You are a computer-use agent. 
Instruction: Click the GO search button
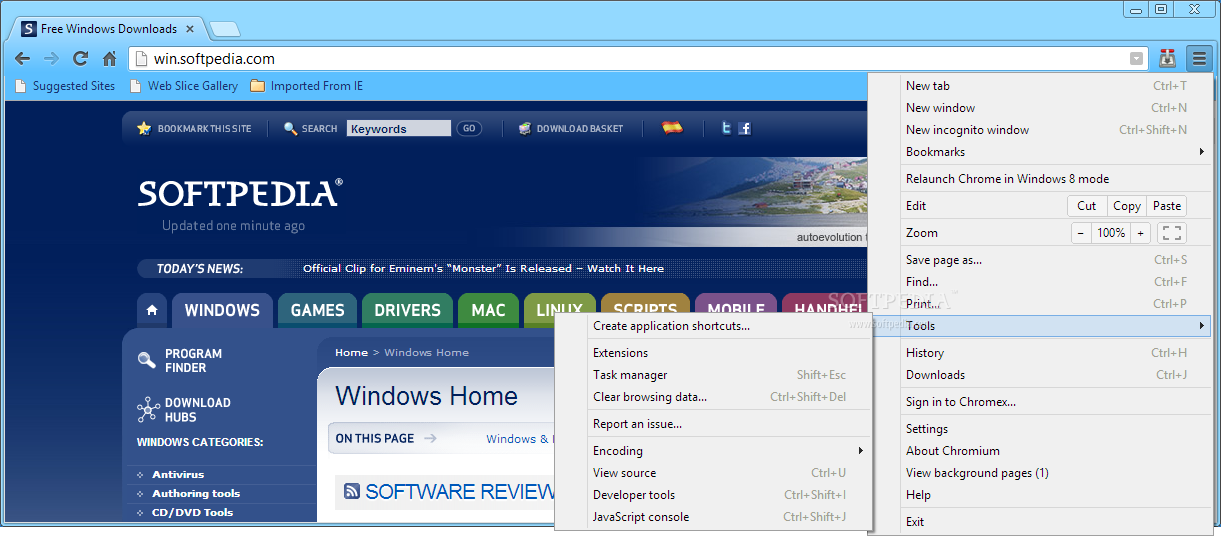point(468,128)
